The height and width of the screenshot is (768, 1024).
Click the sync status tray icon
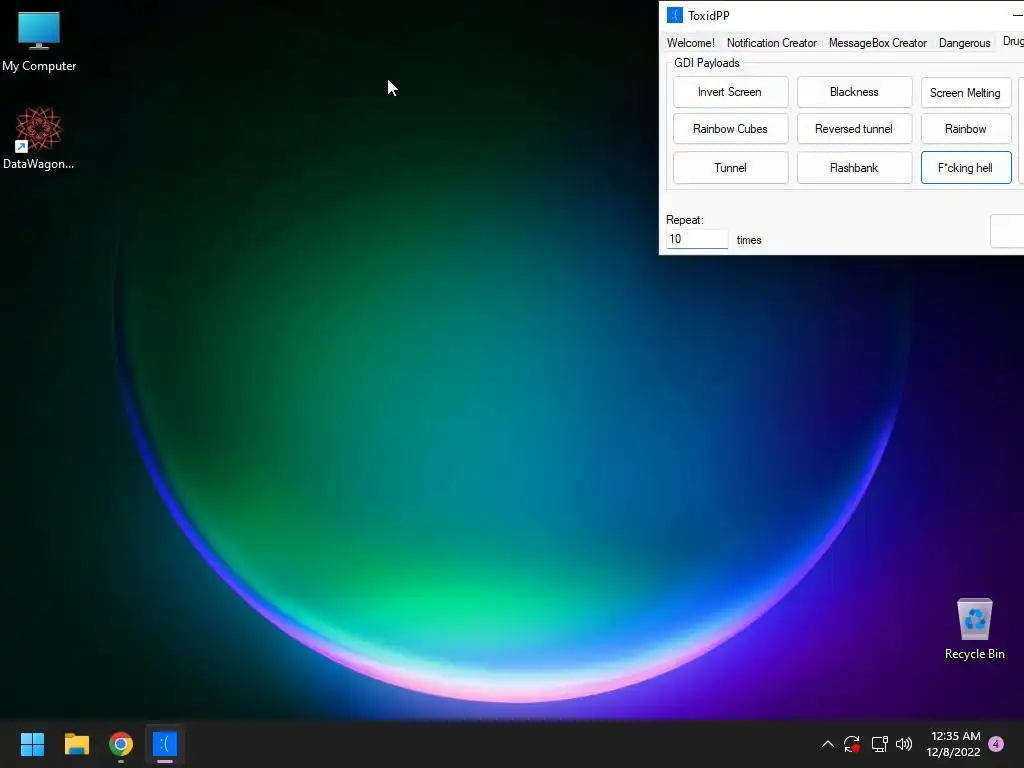tap(852, 744)
